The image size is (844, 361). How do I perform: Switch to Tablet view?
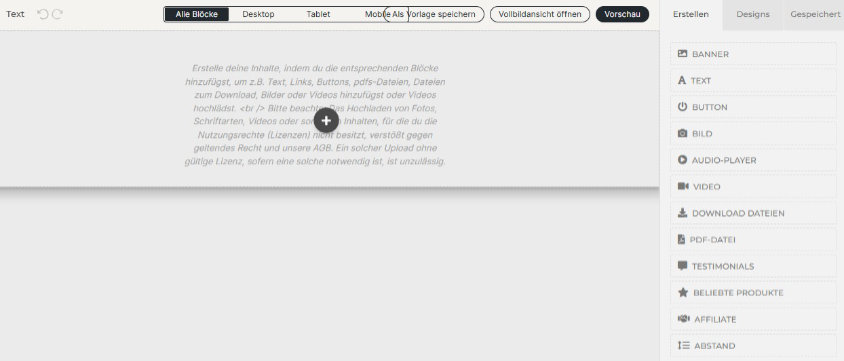tap(318, 15)
